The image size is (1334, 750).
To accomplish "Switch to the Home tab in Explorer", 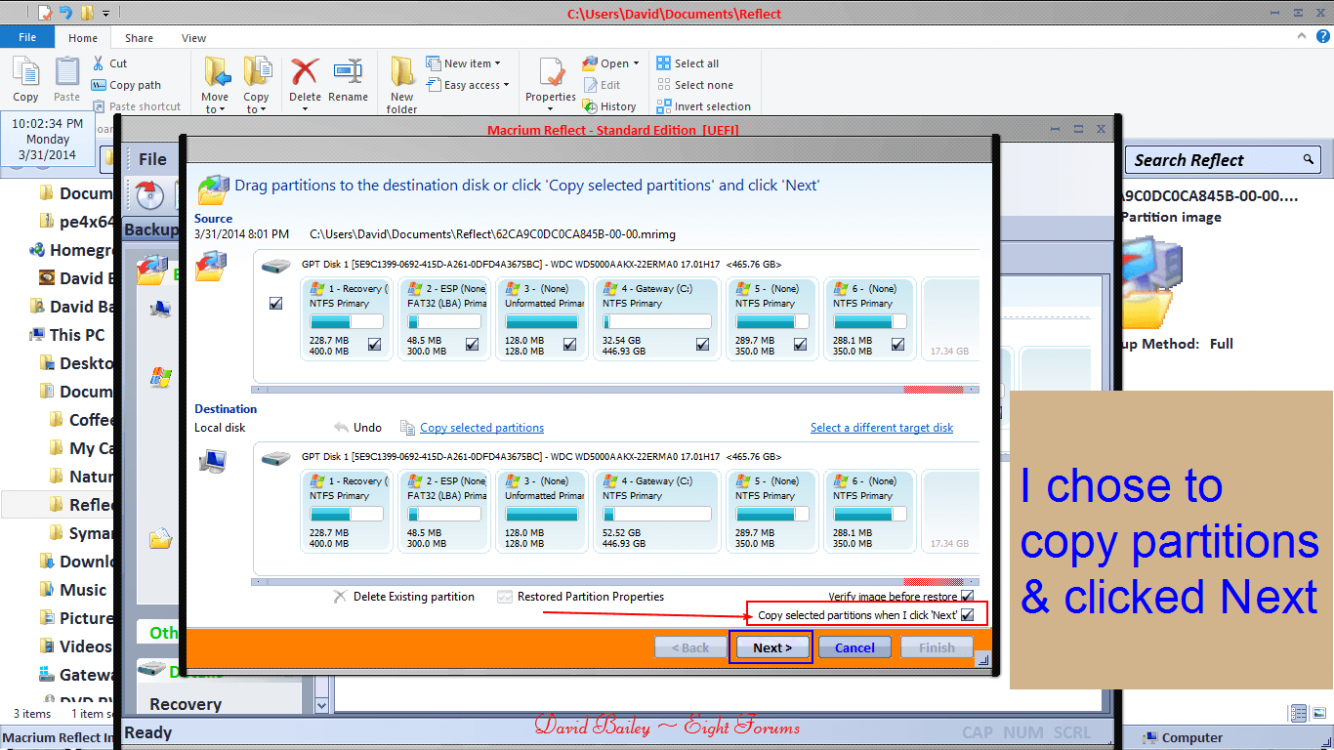I will pyautogui.click(x=83, y=38).
